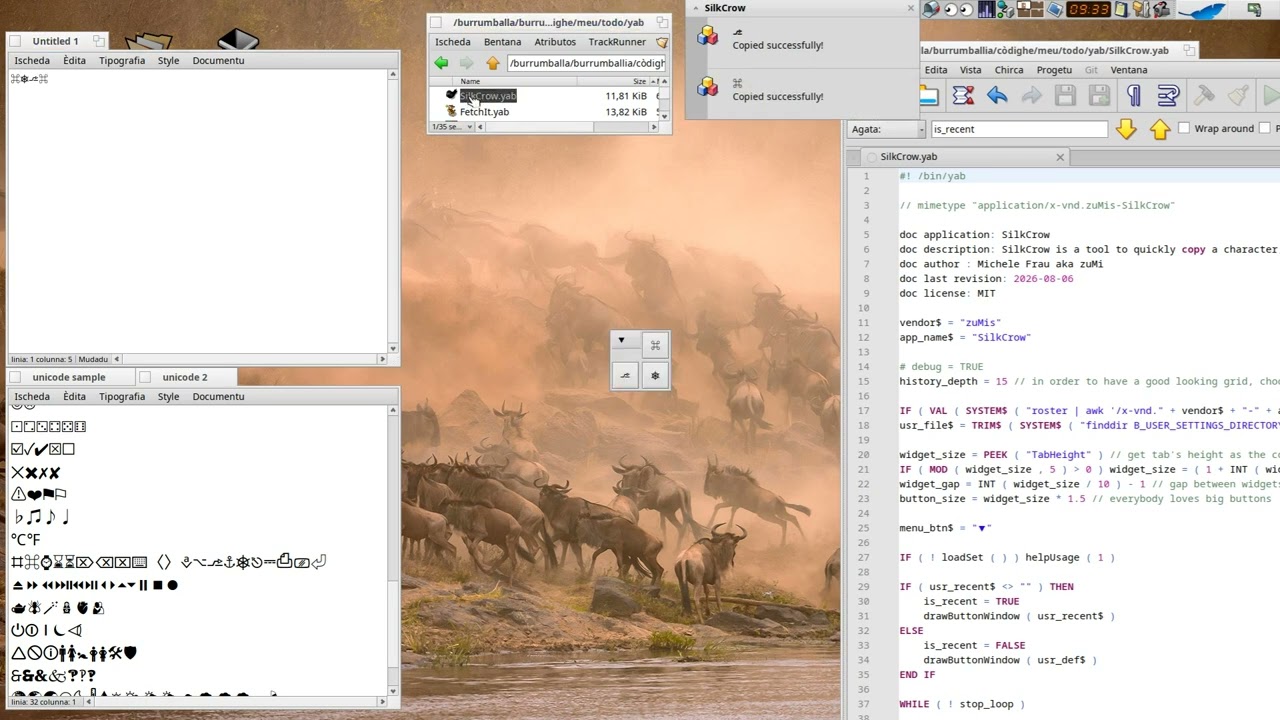Select the SilkCrow.yab file in Tracker

[487, 96]
